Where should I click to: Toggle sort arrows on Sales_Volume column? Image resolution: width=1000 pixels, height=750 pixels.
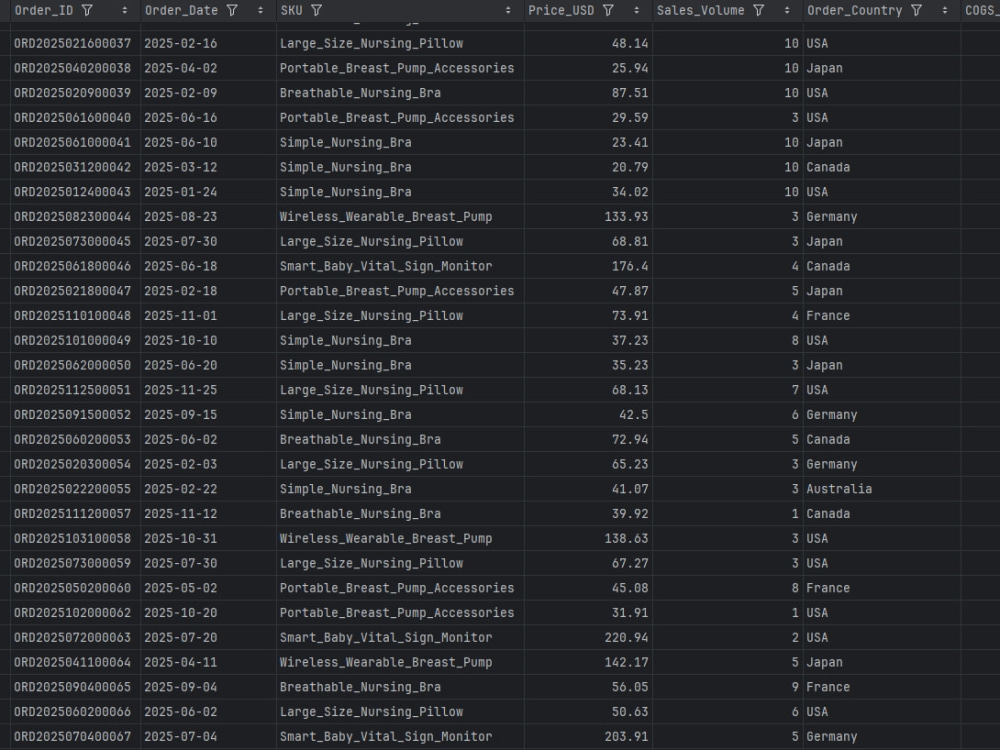[786, 10]
